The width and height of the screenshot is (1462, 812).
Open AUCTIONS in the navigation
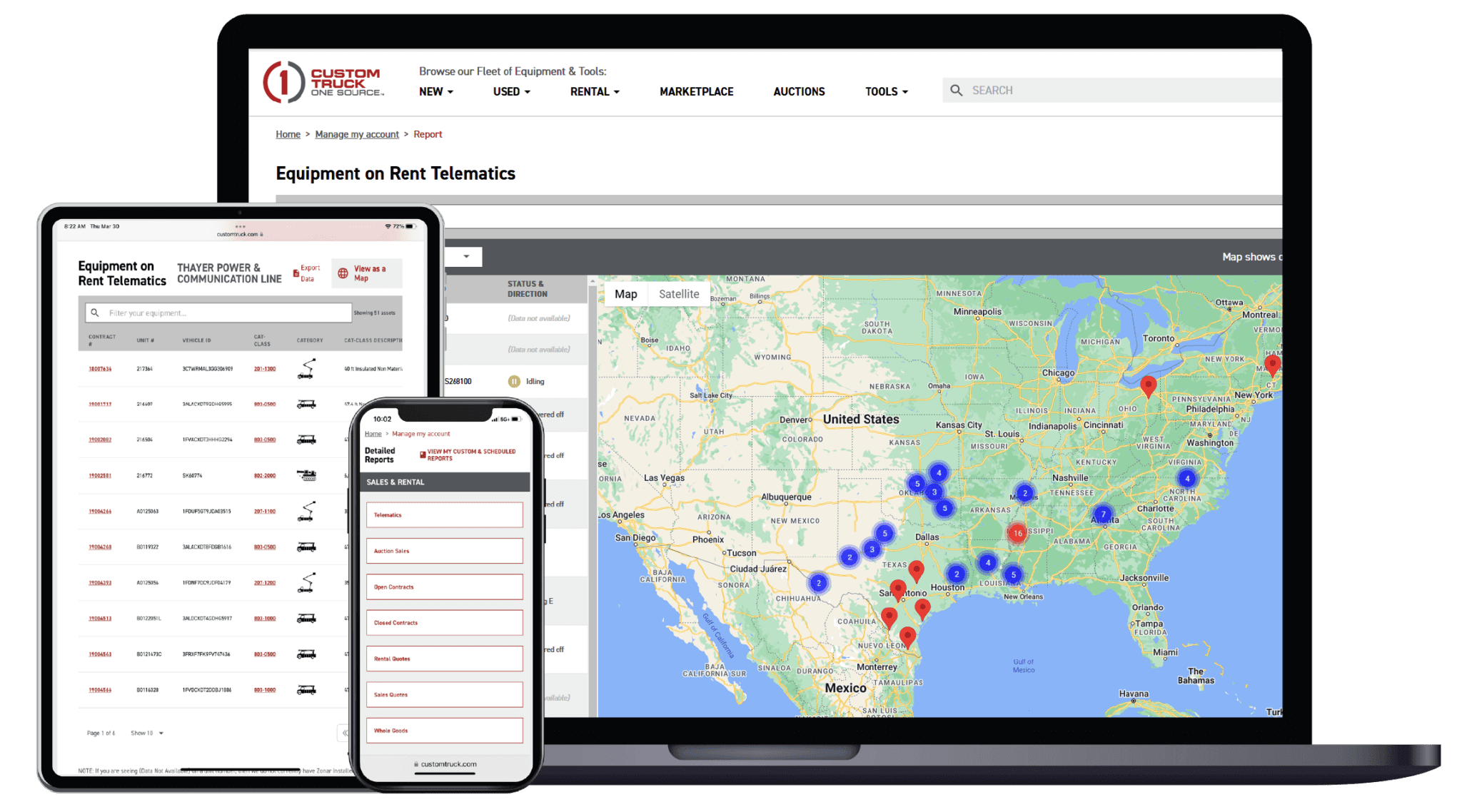799,91
